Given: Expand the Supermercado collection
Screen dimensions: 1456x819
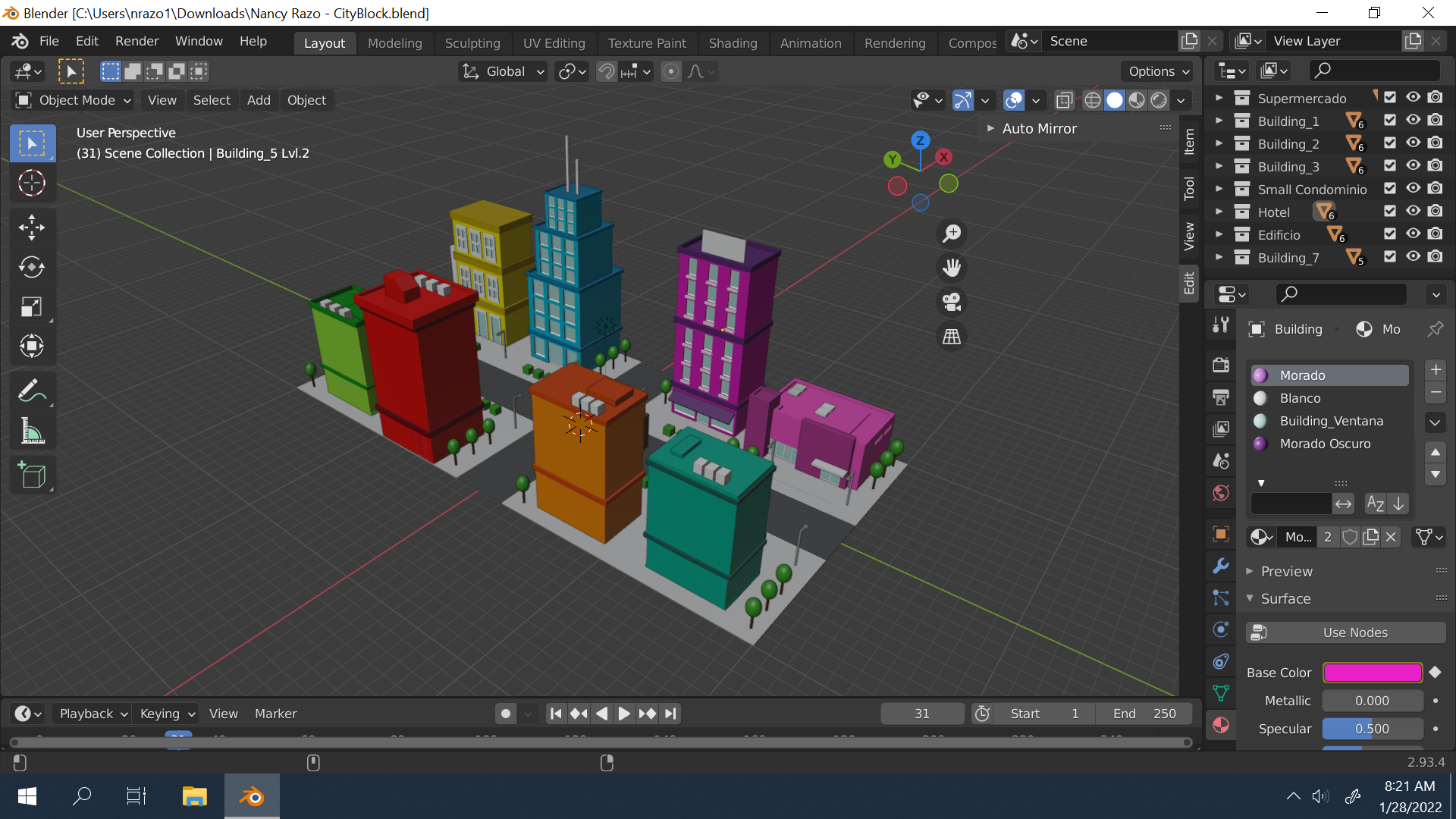Looking at the screenshot, I should pos(1219,98).
